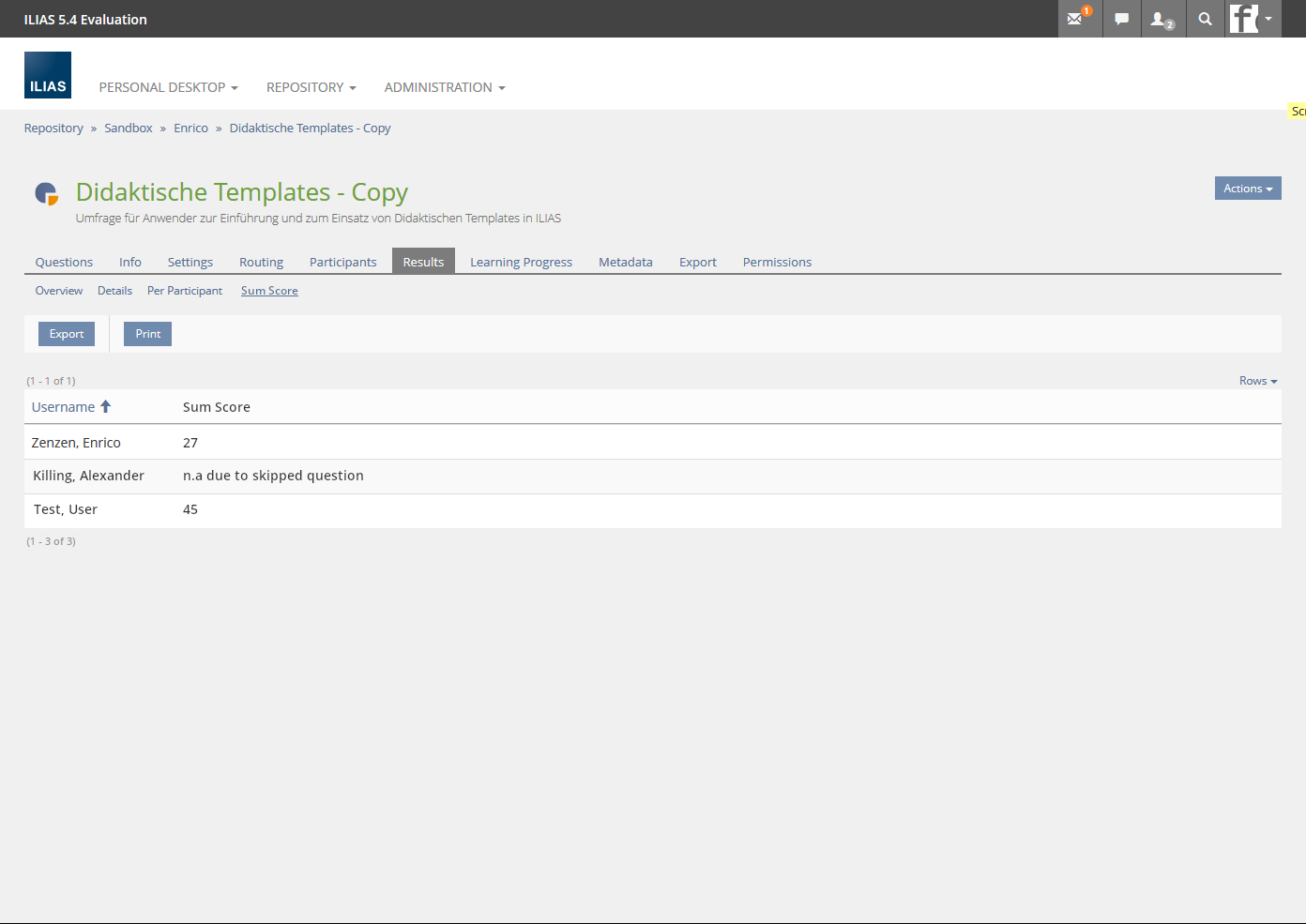Screen dimensions: 1306x924
Task: Click the ILIAS logo
Action: 48,75
